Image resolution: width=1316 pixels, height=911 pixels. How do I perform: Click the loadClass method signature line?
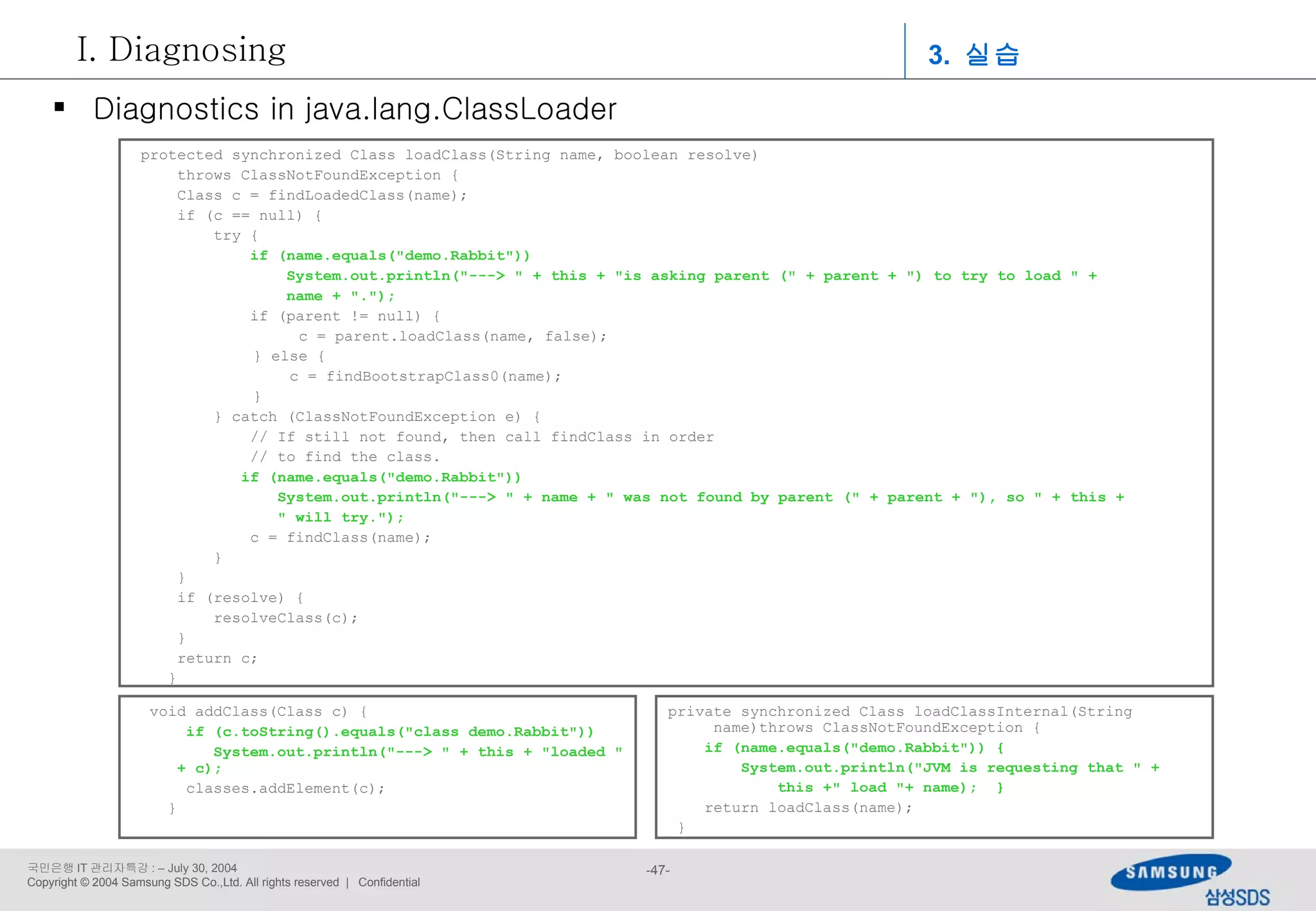[449, 155]
